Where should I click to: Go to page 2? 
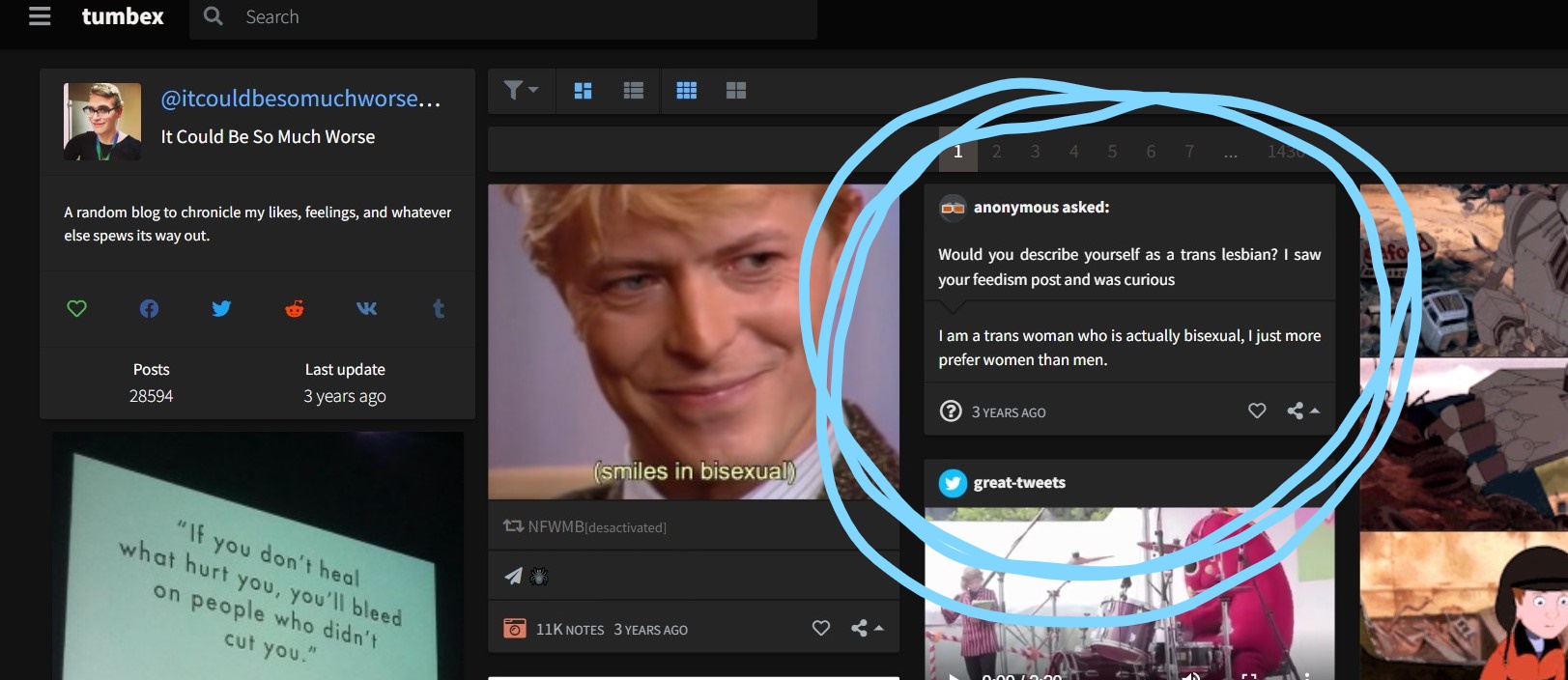click(997, 151)
